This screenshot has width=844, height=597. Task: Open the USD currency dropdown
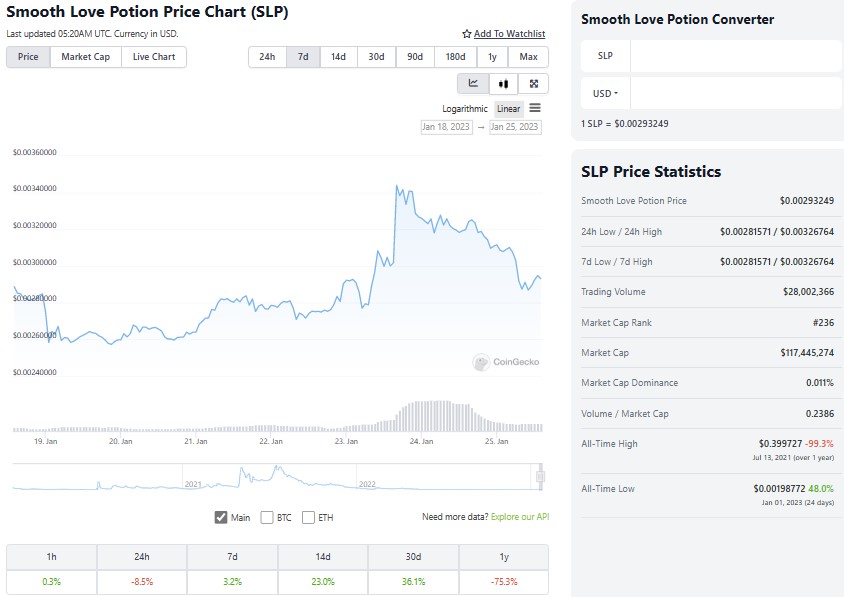pos(605,94)
